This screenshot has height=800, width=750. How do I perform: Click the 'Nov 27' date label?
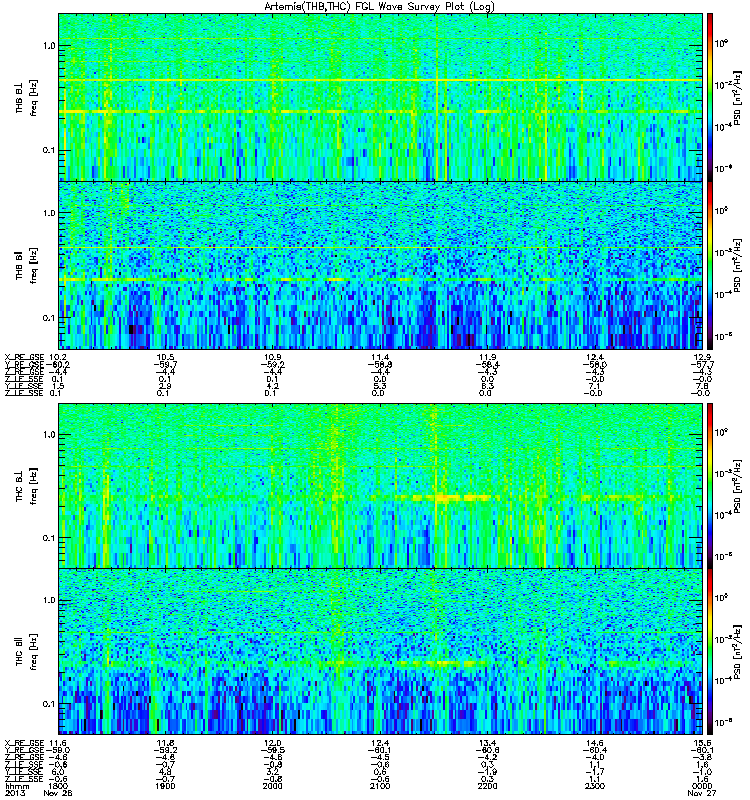(x=702, y=793)
